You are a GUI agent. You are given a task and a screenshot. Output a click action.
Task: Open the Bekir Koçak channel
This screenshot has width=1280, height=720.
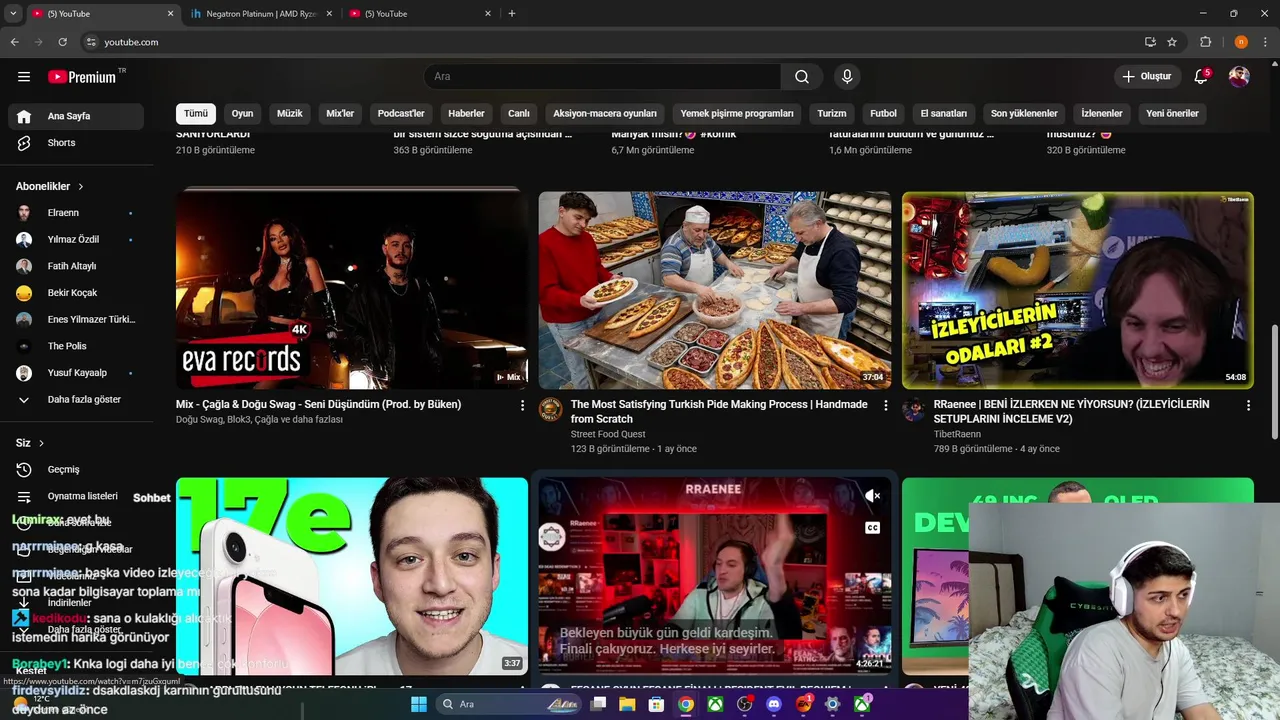[76, 293]
